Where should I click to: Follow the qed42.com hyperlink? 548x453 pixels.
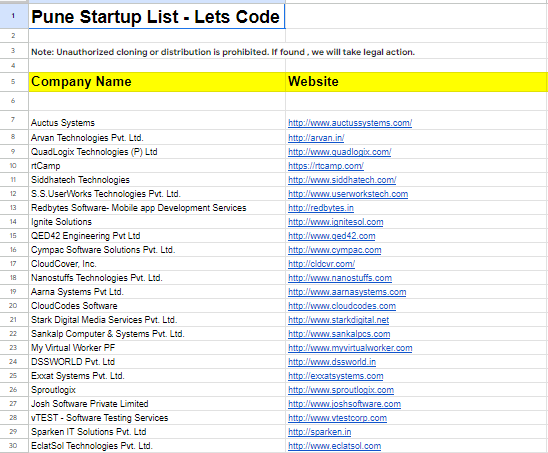point(332,236)
